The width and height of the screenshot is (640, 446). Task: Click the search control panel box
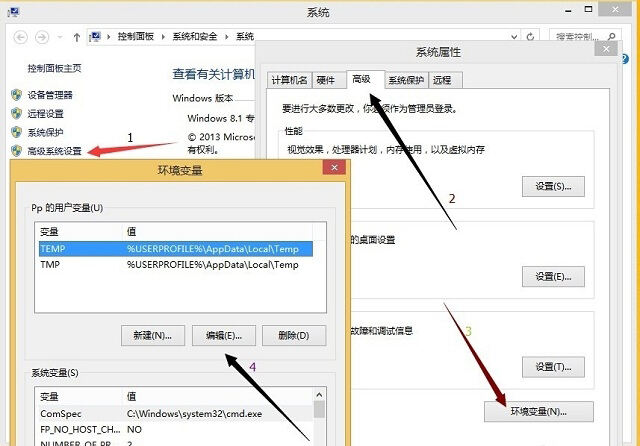pyautogui.click(x=585, y=37)
